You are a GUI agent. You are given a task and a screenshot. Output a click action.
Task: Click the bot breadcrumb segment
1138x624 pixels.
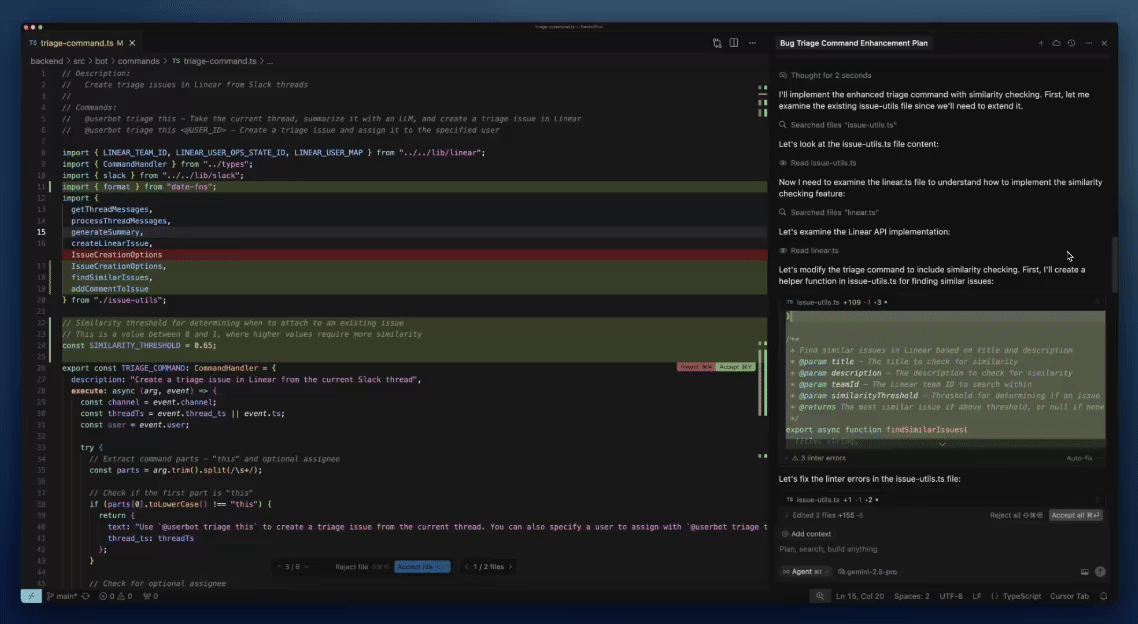pyautogui.click(x=102, y=62)
